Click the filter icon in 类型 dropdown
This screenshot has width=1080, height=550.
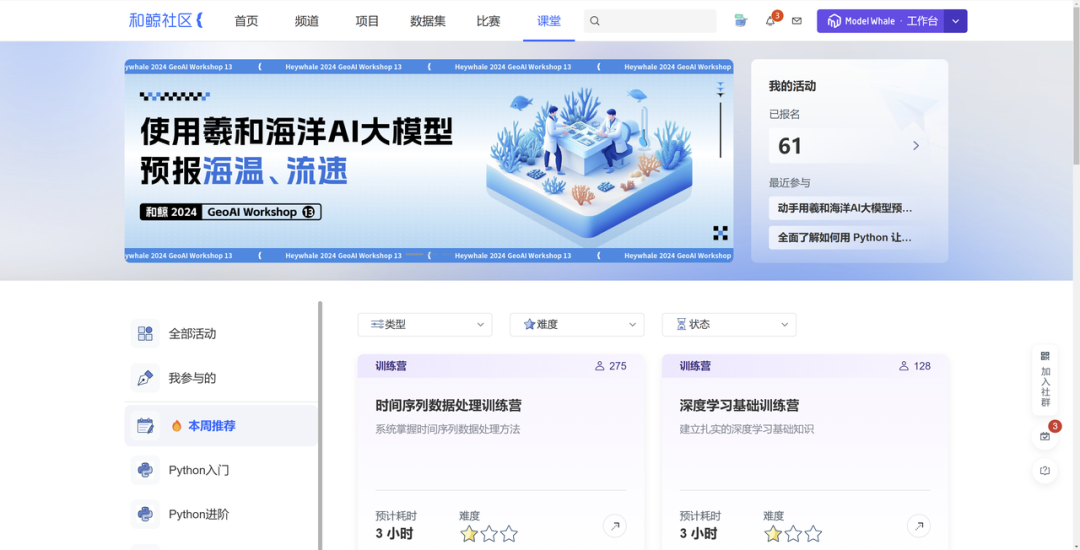point(377,324)
